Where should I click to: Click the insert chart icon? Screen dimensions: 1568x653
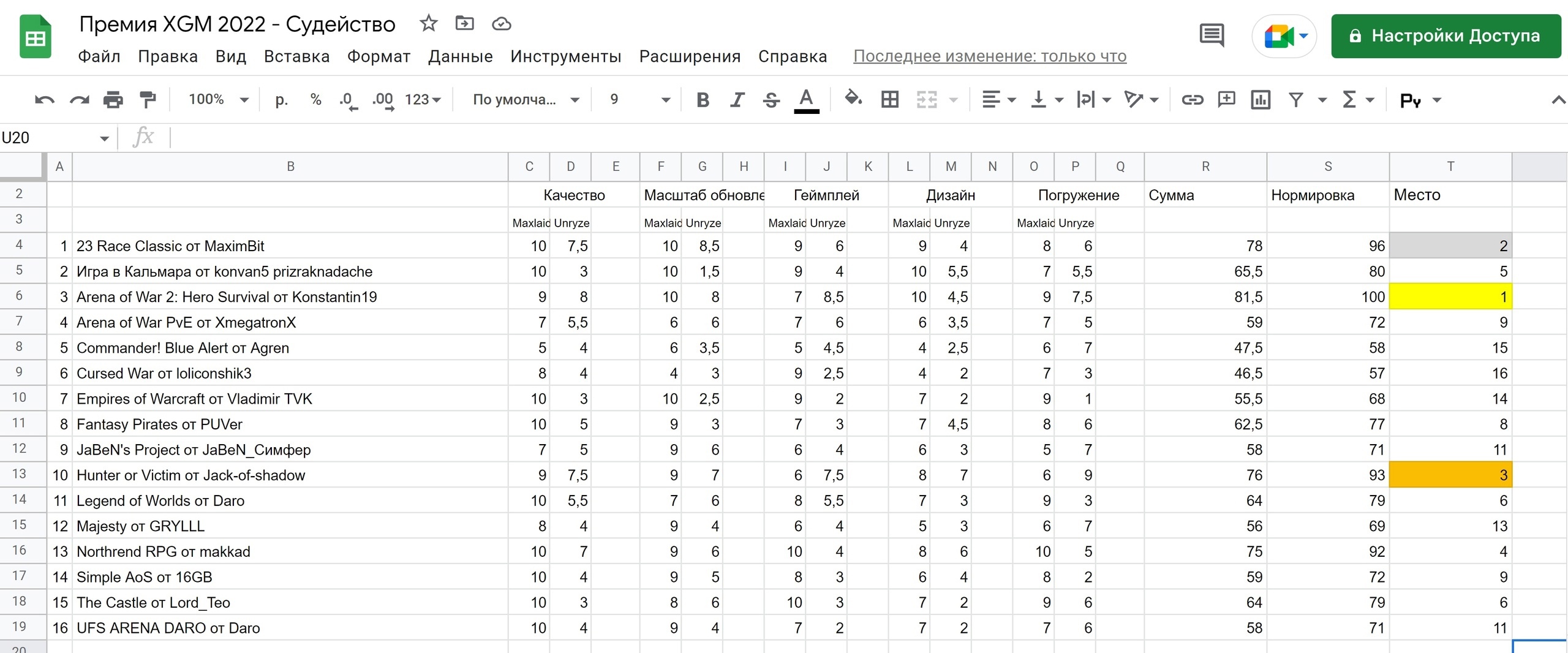pos(1261,100)
